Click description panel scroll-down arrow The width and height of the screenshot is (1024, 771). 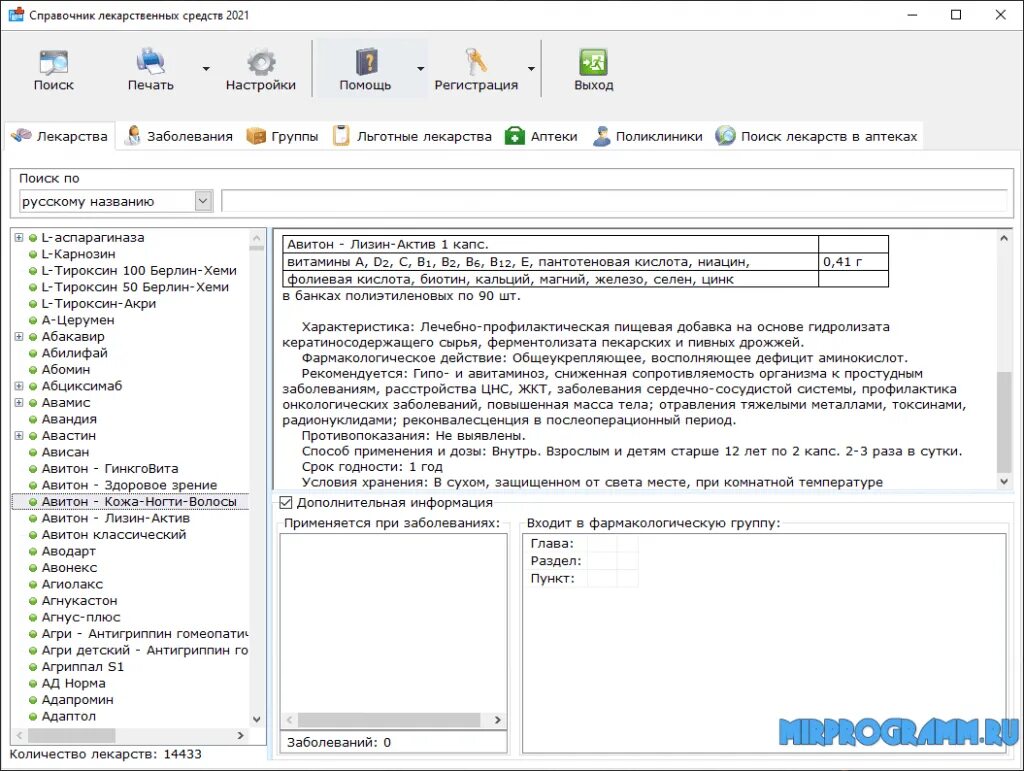pyautogui.click(x=1004, y=482)
